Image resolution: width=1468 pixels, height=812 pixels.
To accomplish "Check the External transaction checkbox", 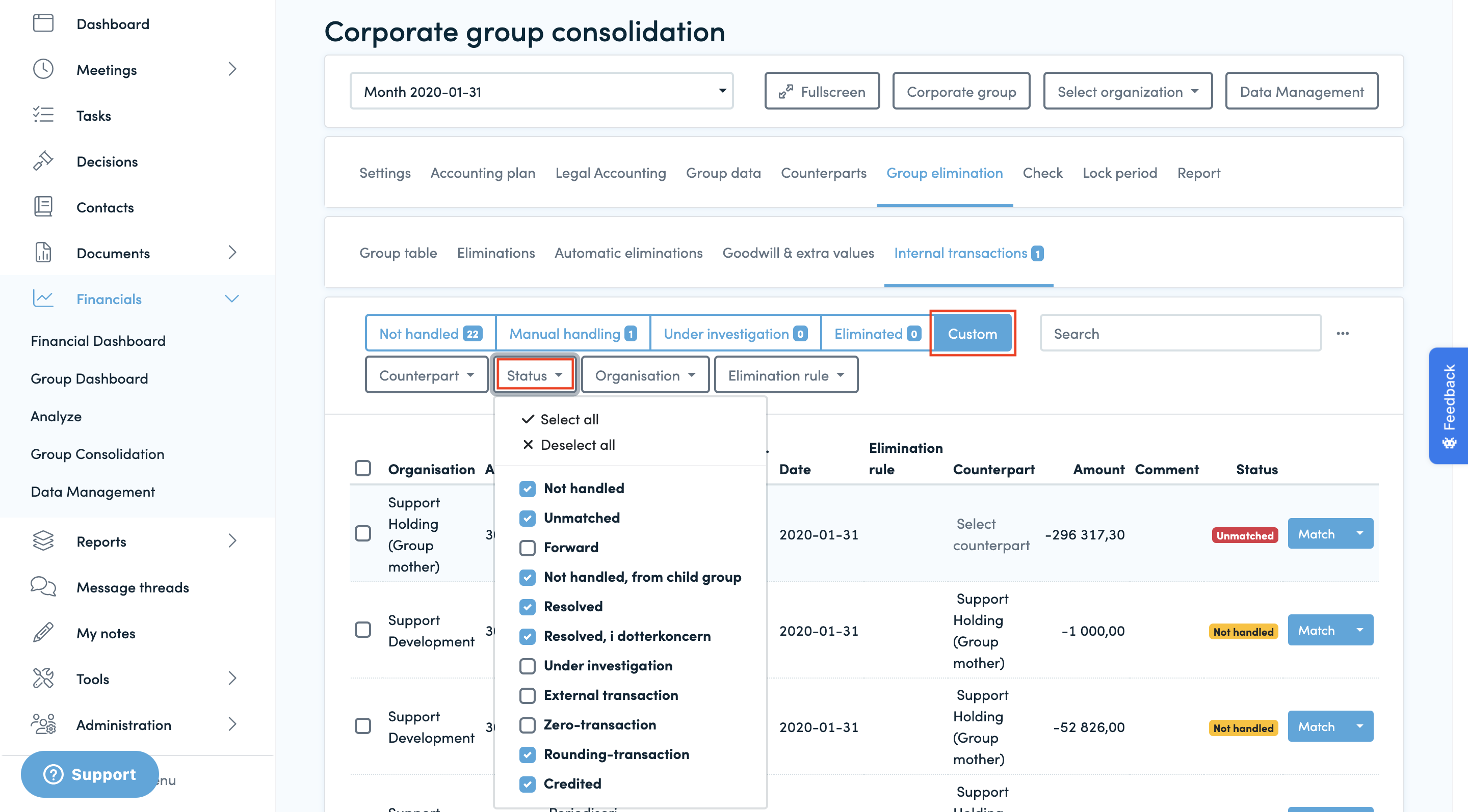I will 528,696.
